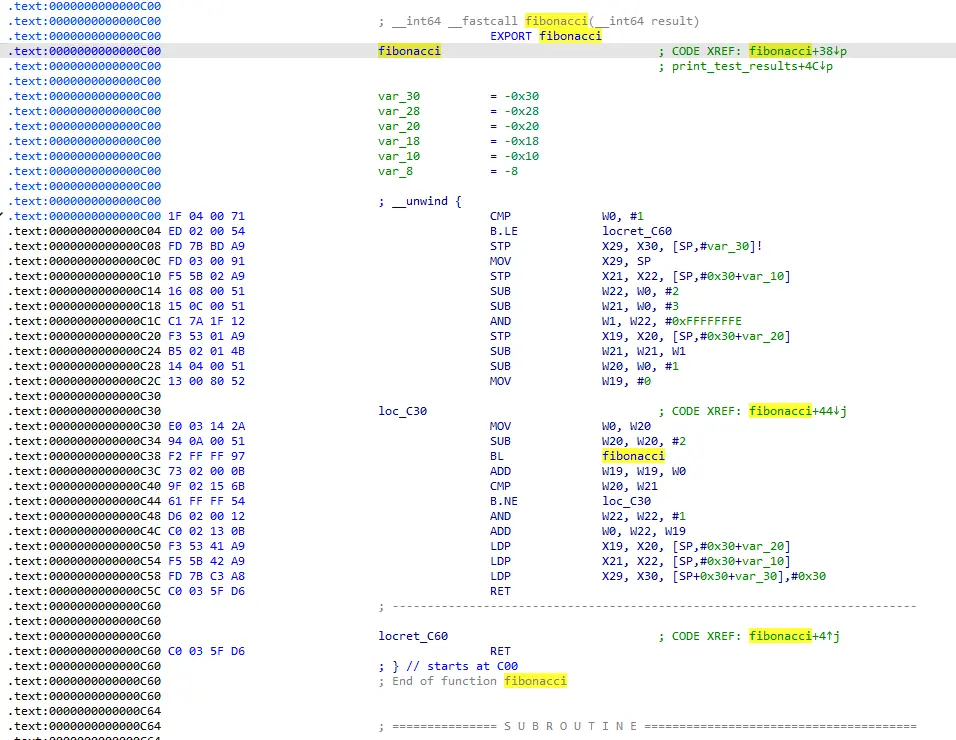Select the loc_C30 label definition
Viewport: 956px width, 740px height.
pyautogui.click(x=403, y=411)
